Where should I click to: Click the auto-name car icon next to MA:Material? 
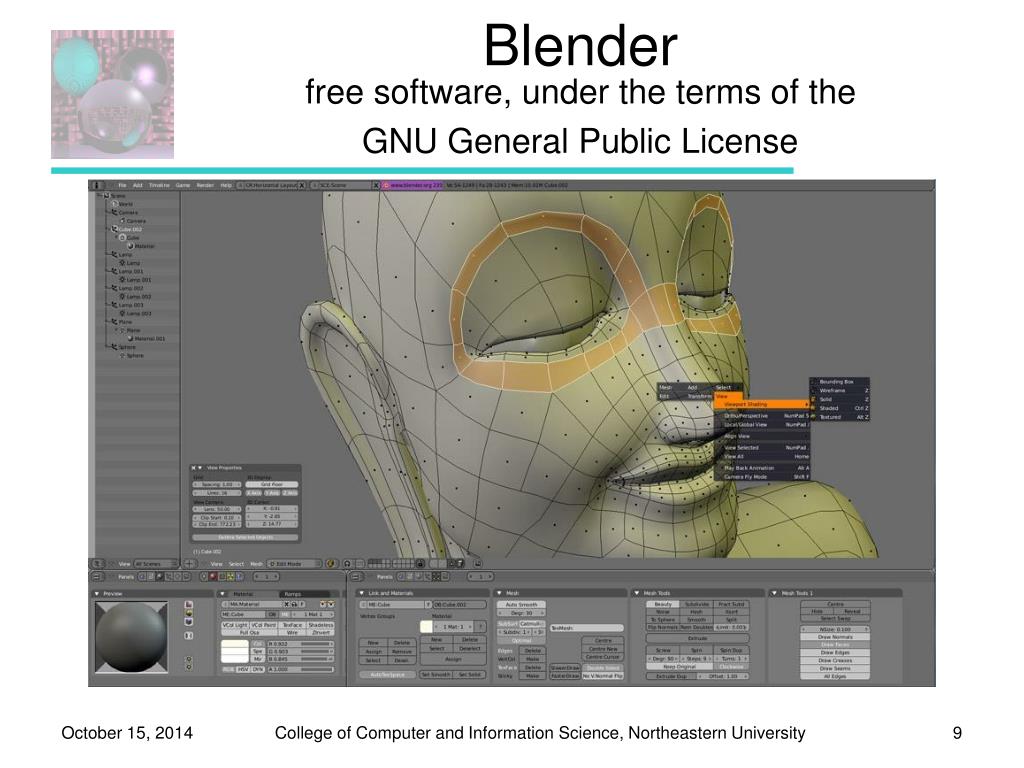295,604
